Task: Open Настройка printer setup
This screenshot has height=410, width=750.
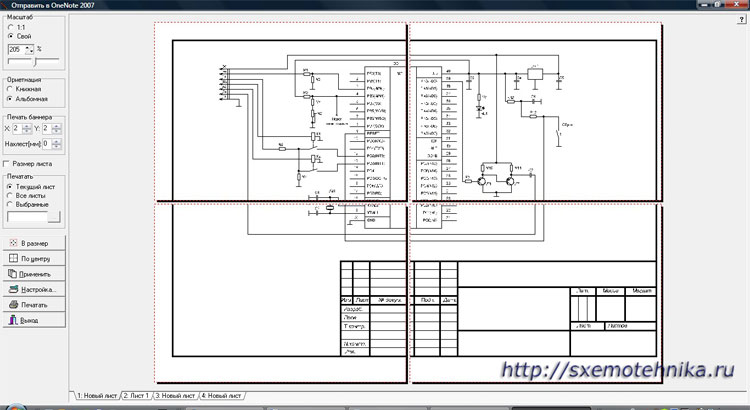Action: [34, 289]
